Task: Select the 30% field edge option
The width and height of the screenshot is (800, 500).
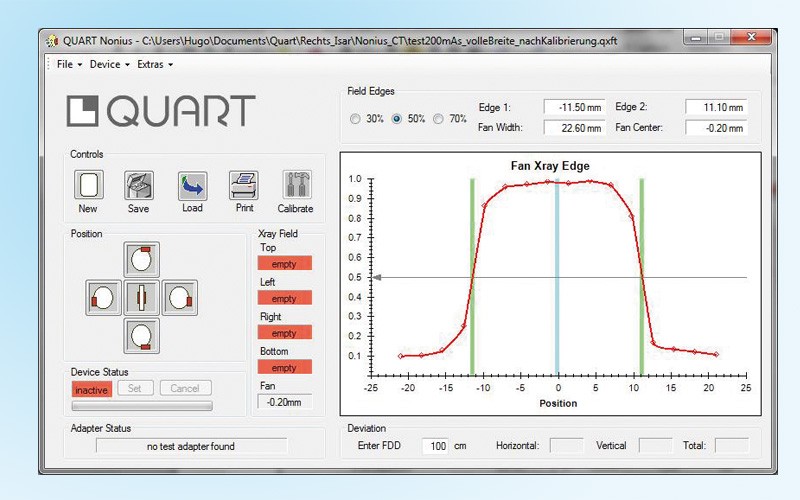Action: [x=355, y=119]
